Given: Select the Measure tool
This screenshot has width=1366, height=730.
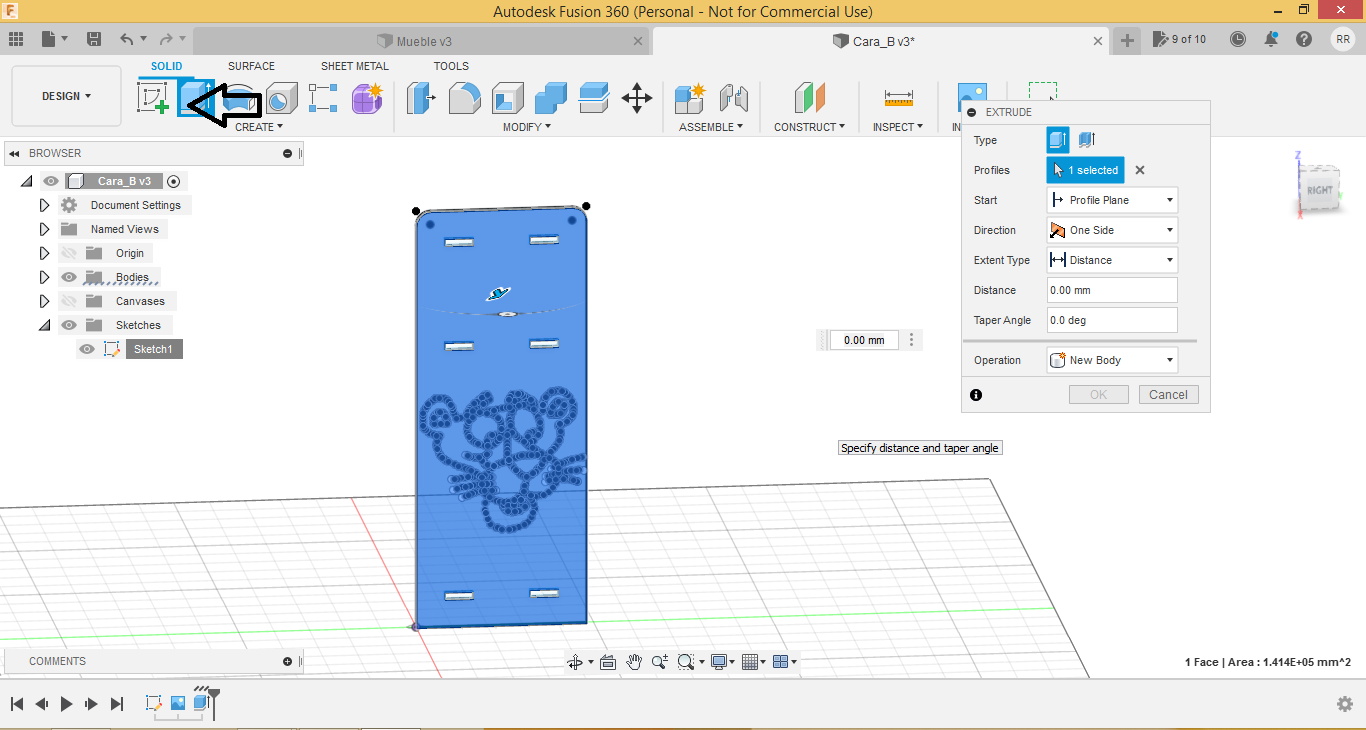Looking at the screenshot, I should (x=899, y=98).
